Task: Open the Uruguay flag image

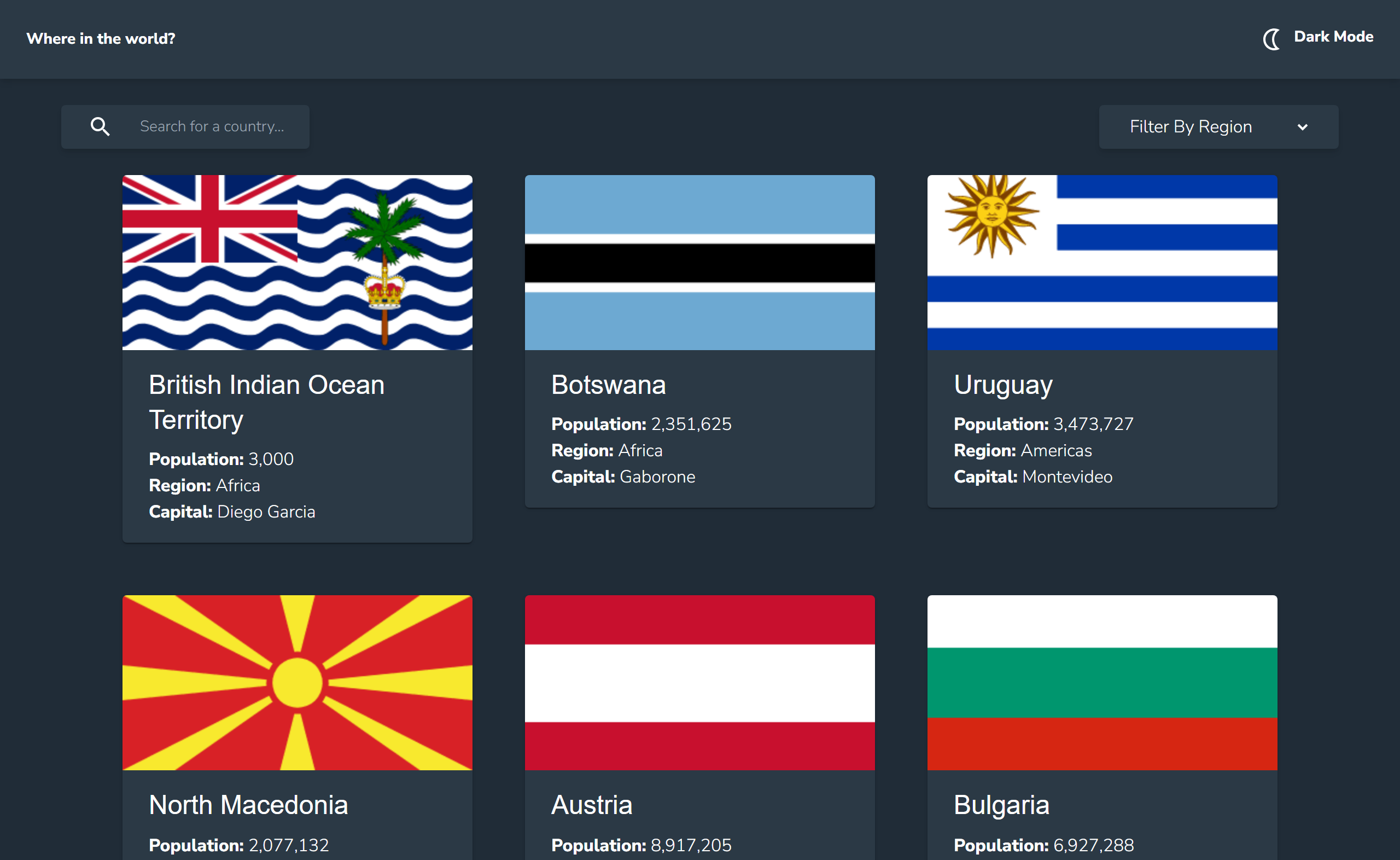Action: 1102,262
